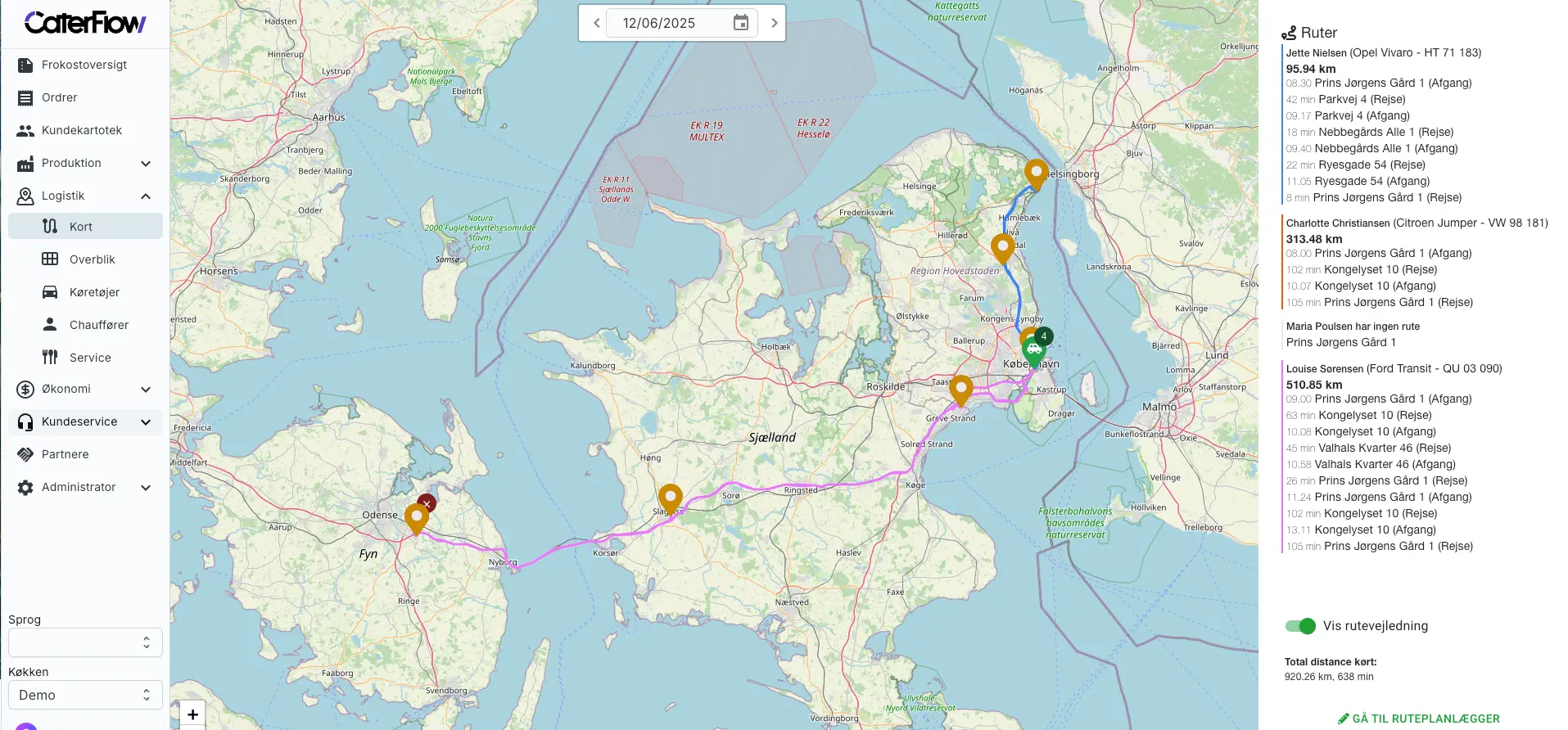Open Kundekartotek menu item
The image size is (1568, 730).
tap(85, 131)
